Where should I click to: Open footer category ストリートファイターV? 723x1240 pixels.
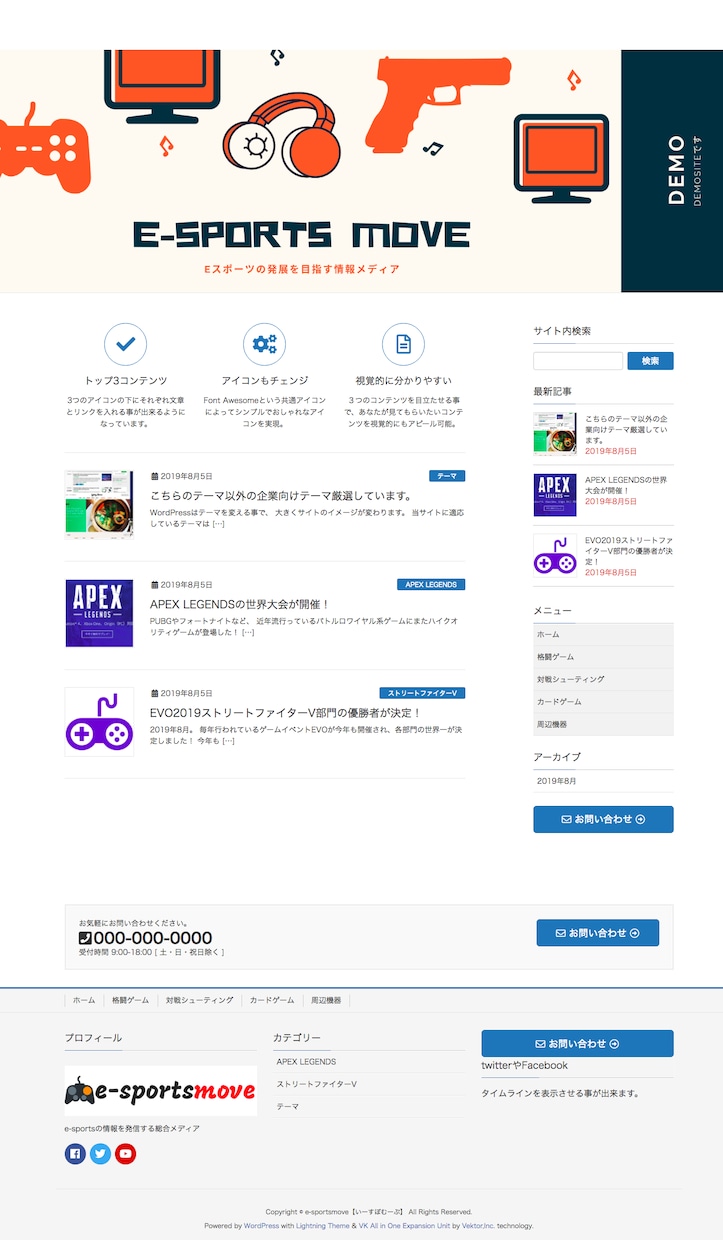[x=317, y=1084]
